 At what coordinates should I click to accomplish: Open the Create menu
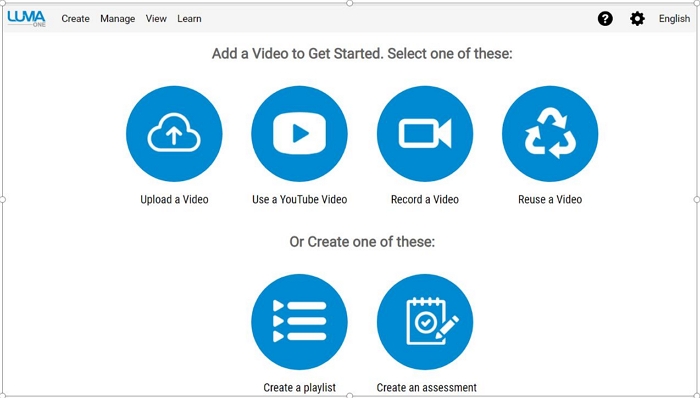[x=75, y=19]
